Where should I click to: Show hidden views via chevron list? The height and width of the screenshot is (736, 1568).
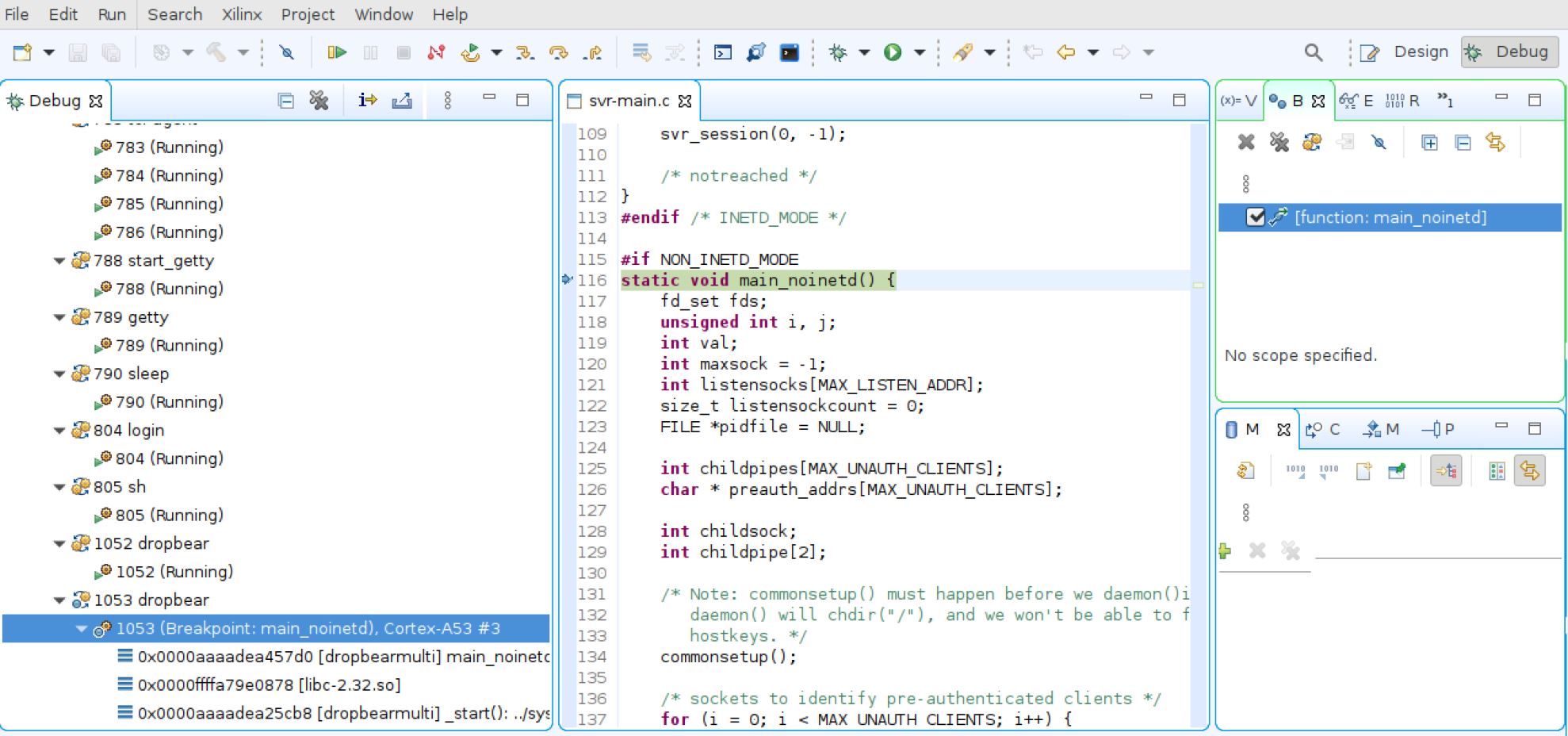(1446, 101)
